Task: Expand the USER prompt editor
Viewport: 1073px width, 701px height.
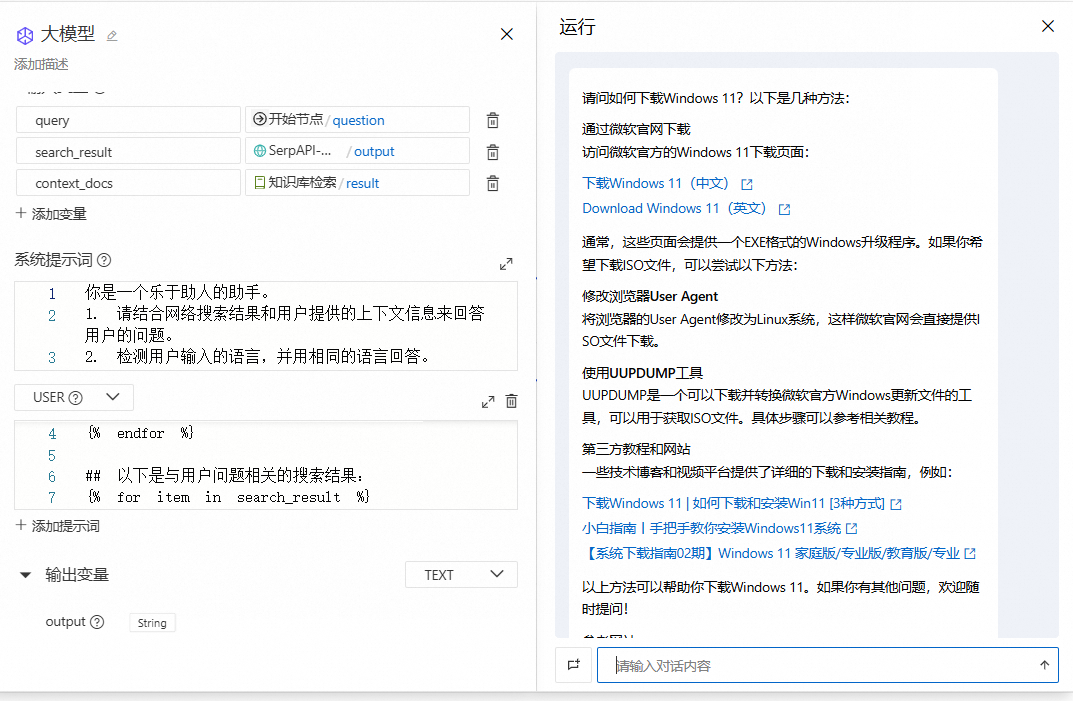Action: point(488,401)
